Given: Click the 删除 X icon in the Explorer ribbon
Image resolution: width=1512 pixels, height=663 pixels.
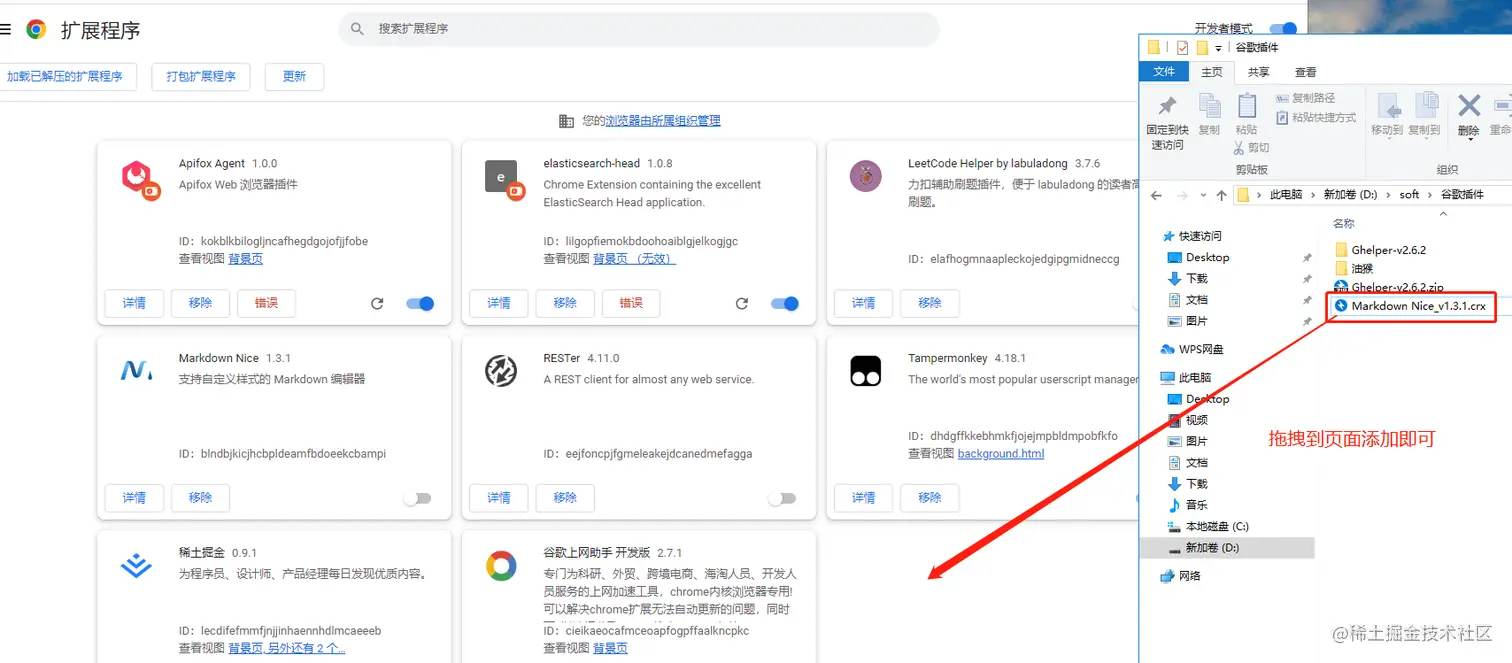Looking at the screenshot, I should [1468, 105].
